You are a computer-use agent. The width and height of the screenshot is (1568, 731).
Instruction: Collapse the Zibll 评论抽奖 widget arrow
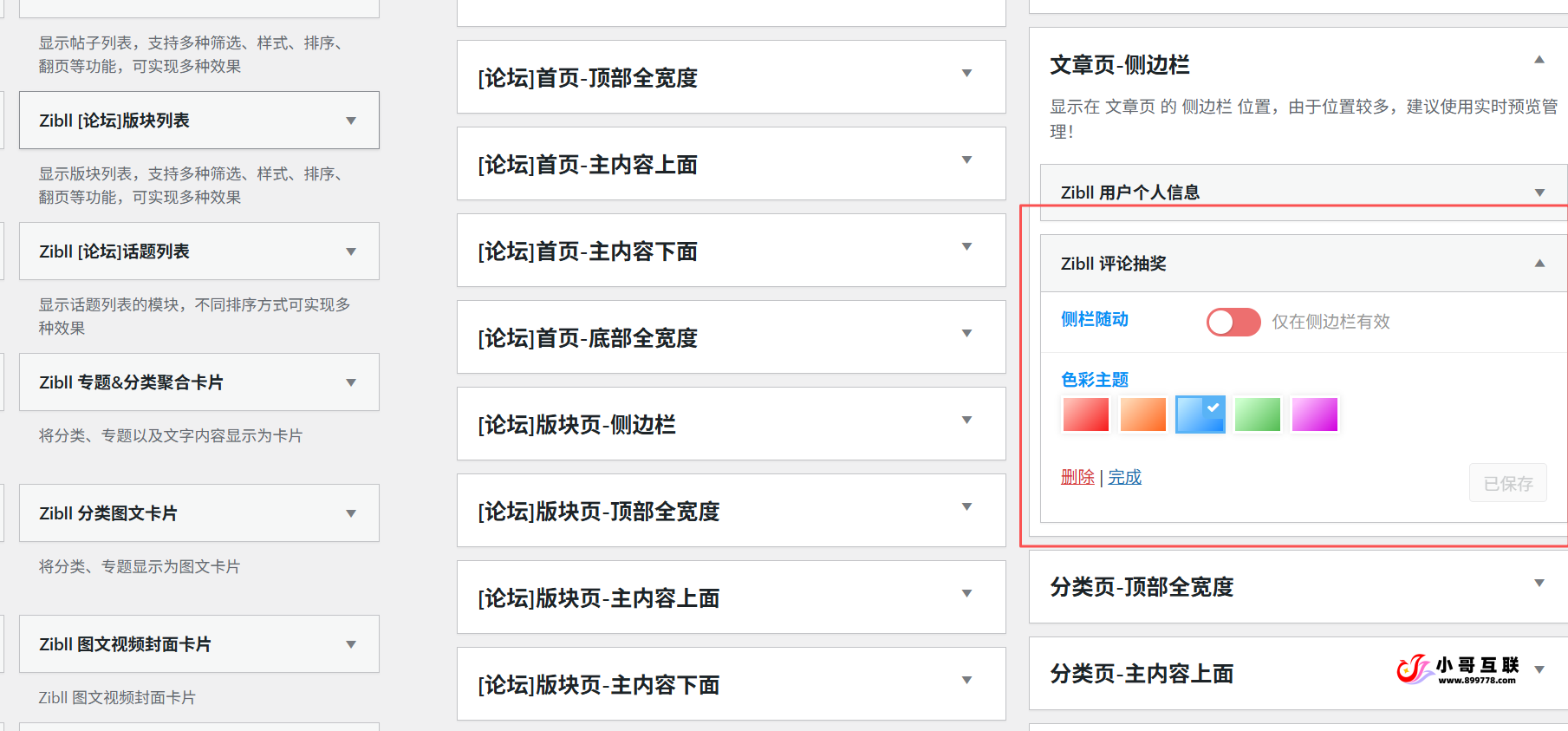(1539, 264)
